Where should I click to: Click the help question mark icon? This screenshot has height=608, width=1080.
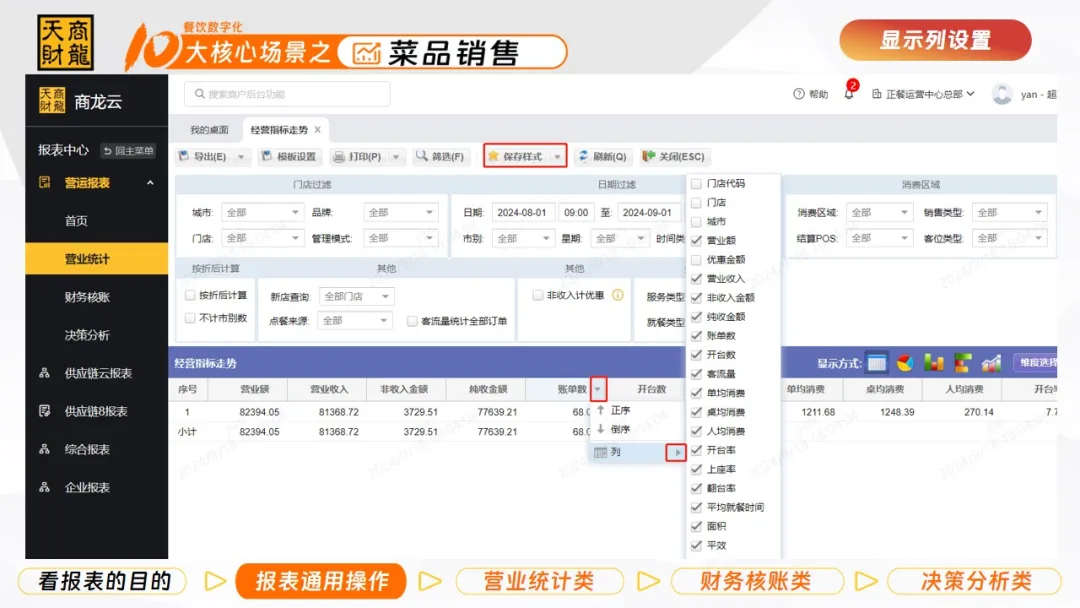798,94
